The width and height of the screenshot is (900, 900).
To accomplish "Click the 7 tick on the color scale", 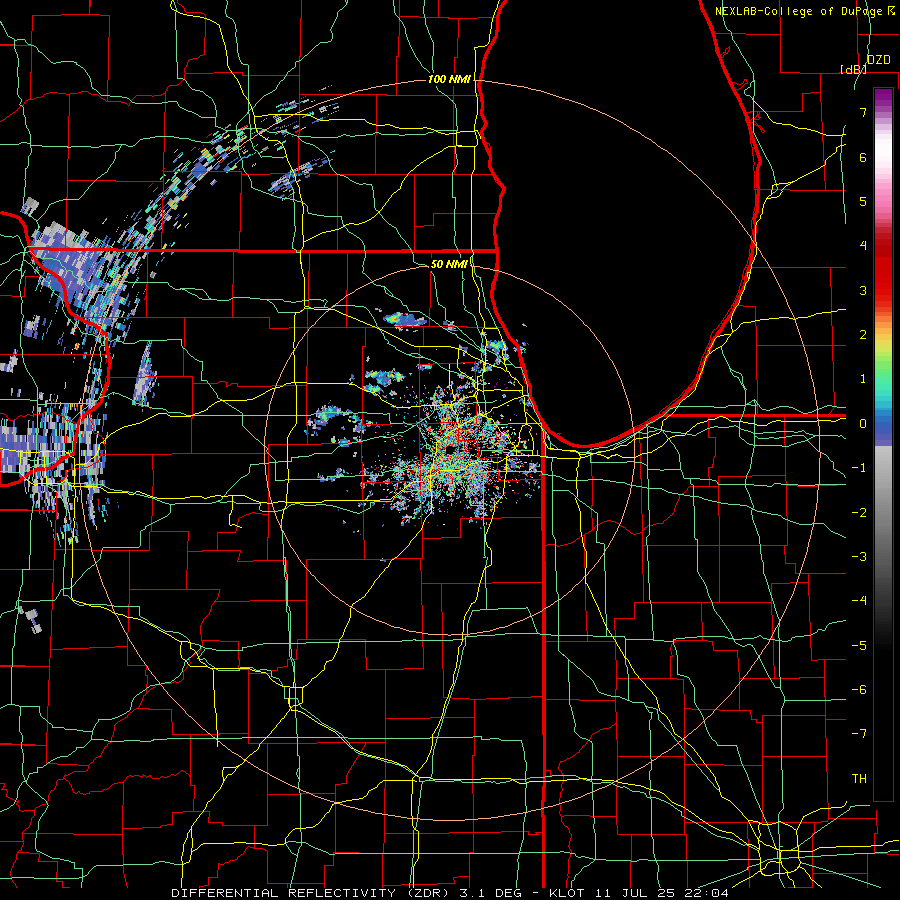I will coord(863,112).
